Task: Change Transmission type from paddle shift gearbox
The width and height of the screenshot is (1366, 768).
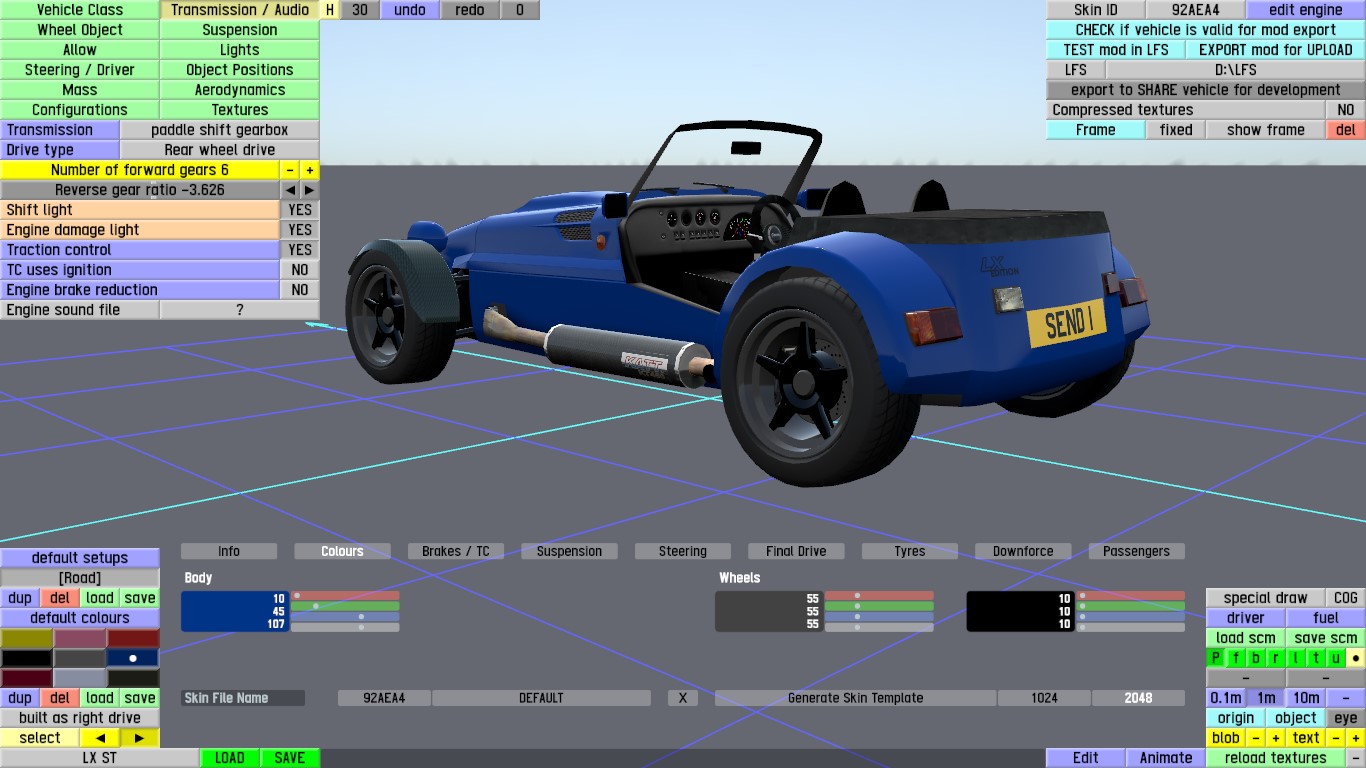Action: (x=220, y=130)
